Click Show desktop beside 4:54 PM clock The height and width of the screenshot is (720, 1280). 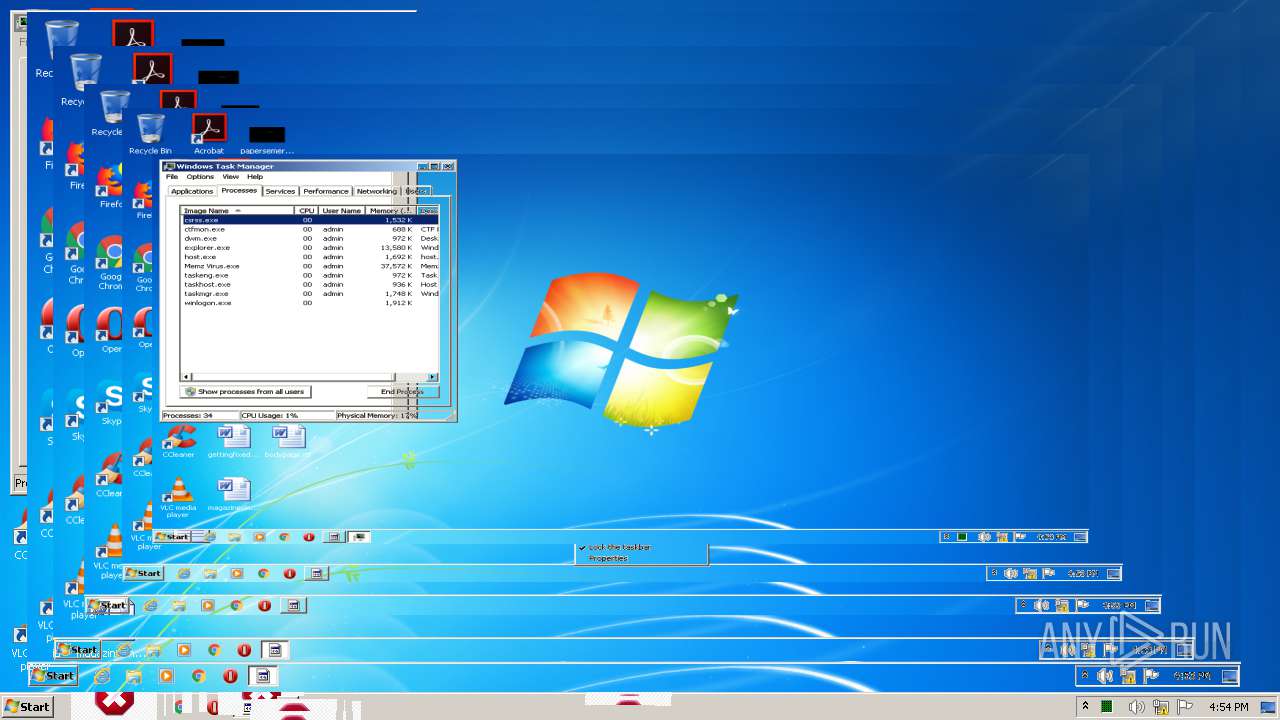pyautogui.click(x=1269, y=706)
